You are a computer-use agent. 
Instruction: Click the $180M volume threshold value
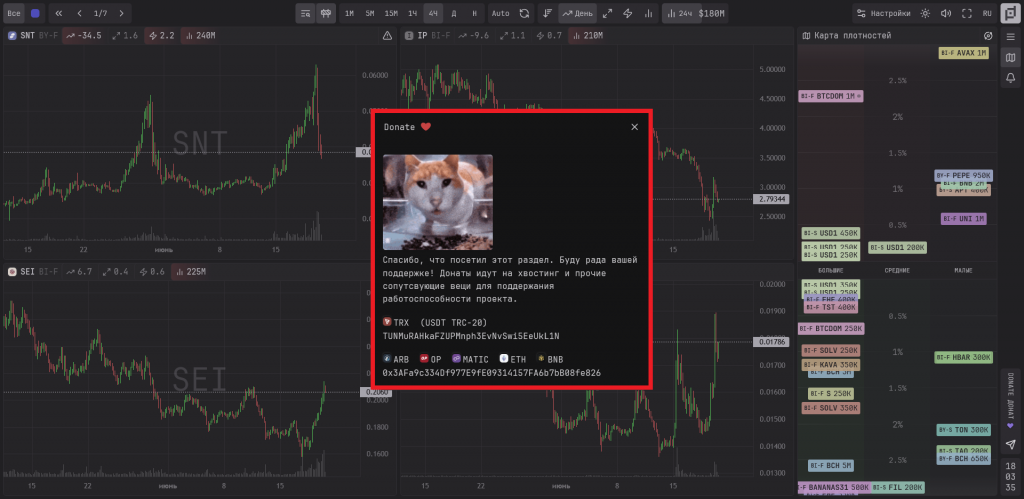point(712,13)
